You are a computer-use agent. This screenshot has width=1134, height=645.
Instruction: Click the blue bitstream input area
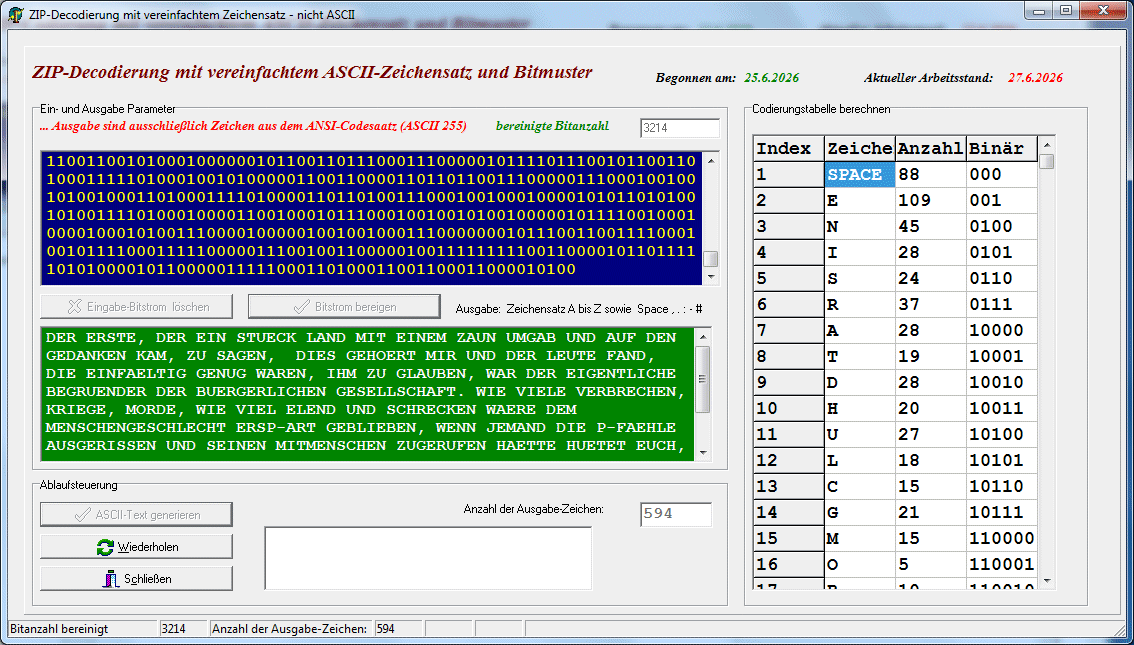(x=372, y=218)
